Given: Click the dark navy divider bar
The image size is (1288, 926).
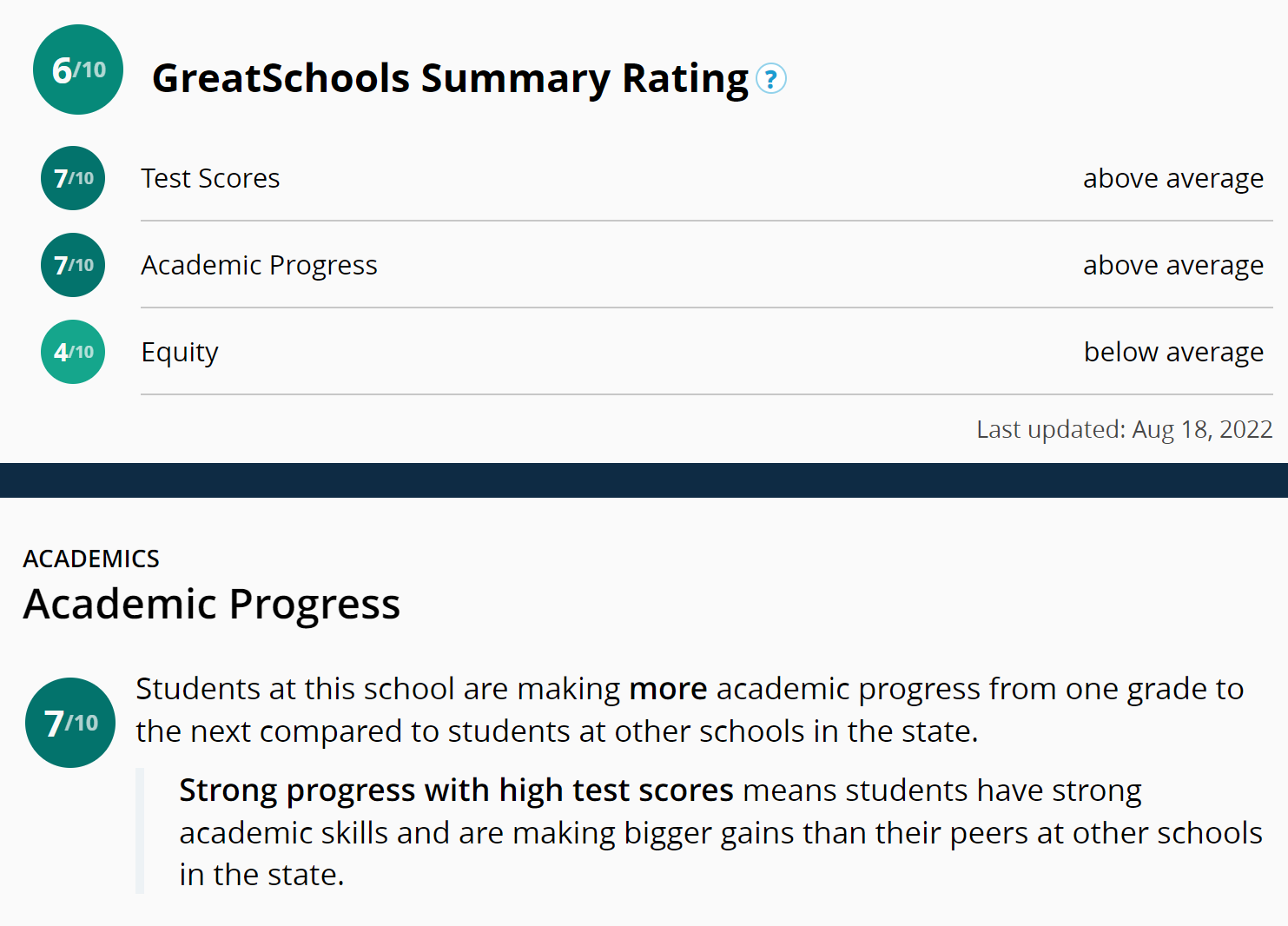Looking at the screenshot, I should (x=644, y=480).
